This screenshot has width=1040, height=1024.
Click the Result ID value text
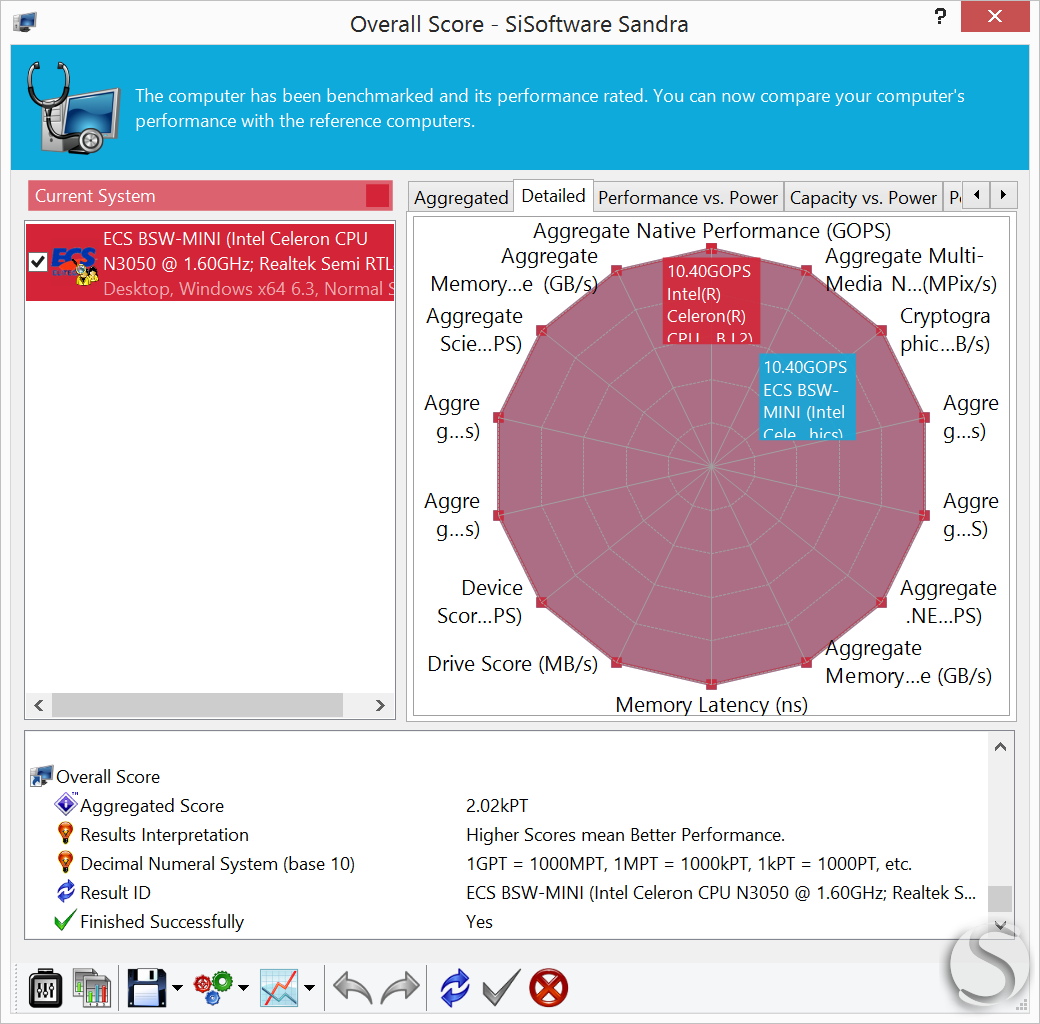tap(721, 893)
